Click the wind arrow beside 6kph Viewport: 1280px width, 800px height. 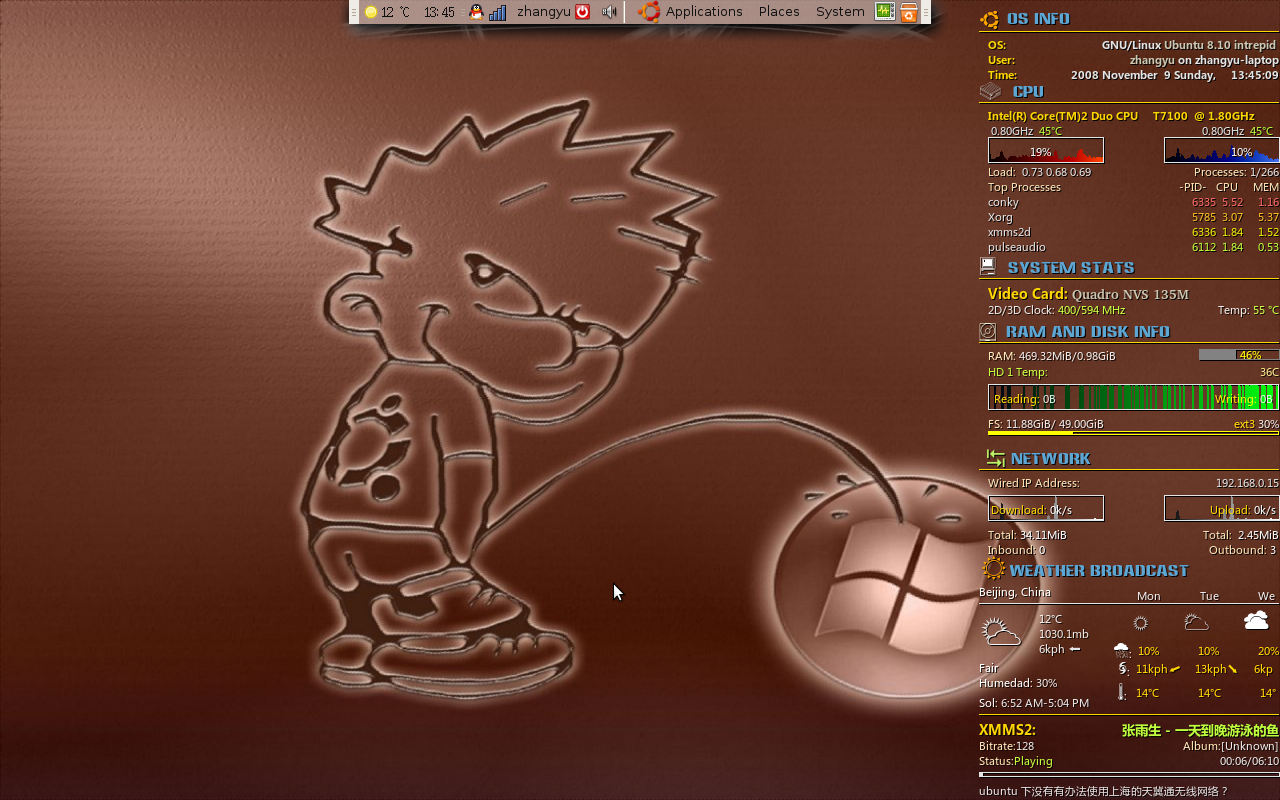point(1075,649)
